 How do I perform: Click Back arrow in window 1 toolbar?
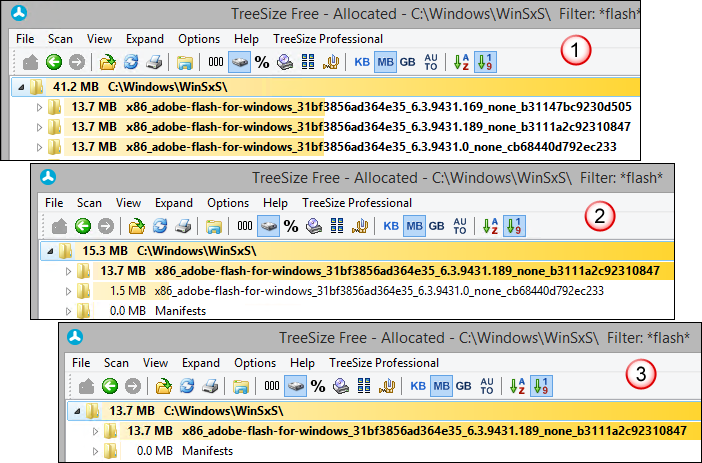(54, 62)
